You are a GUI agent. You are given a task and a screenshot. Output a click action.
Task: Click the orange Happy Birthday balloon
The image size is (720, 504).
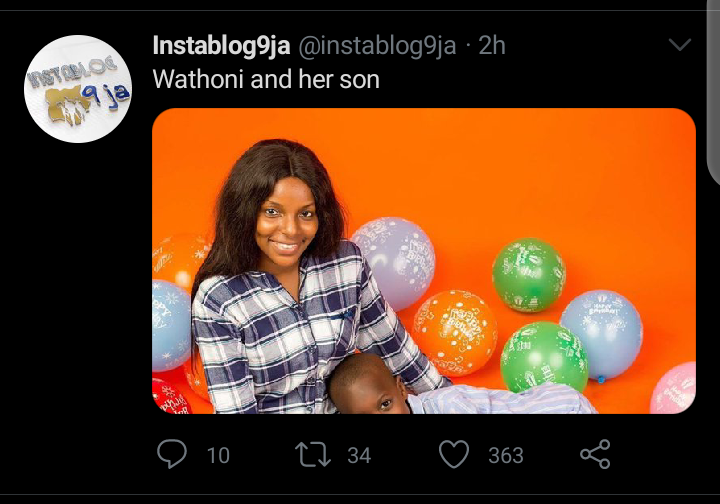pos(455,332)
